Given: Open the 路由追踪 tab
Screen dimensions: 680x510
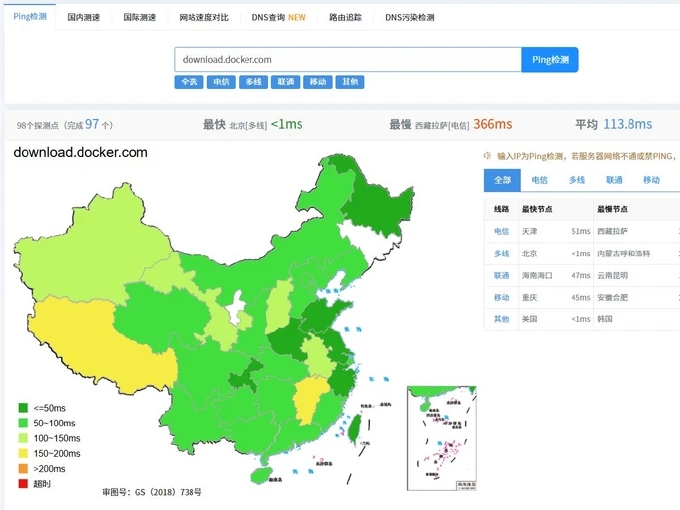Looking at the screenshot, I should click(x=345, y=17).
